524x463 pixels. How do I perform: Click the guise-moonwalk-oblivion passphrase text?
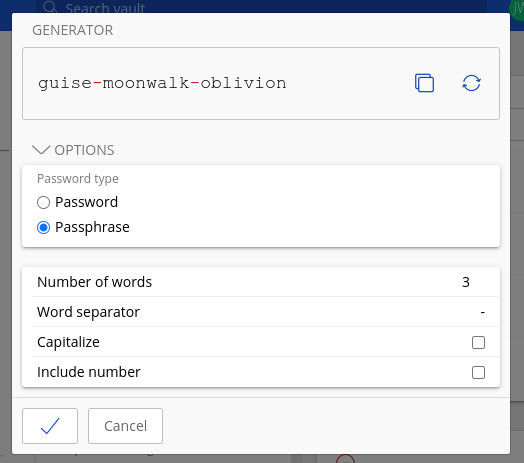(162, 83)
